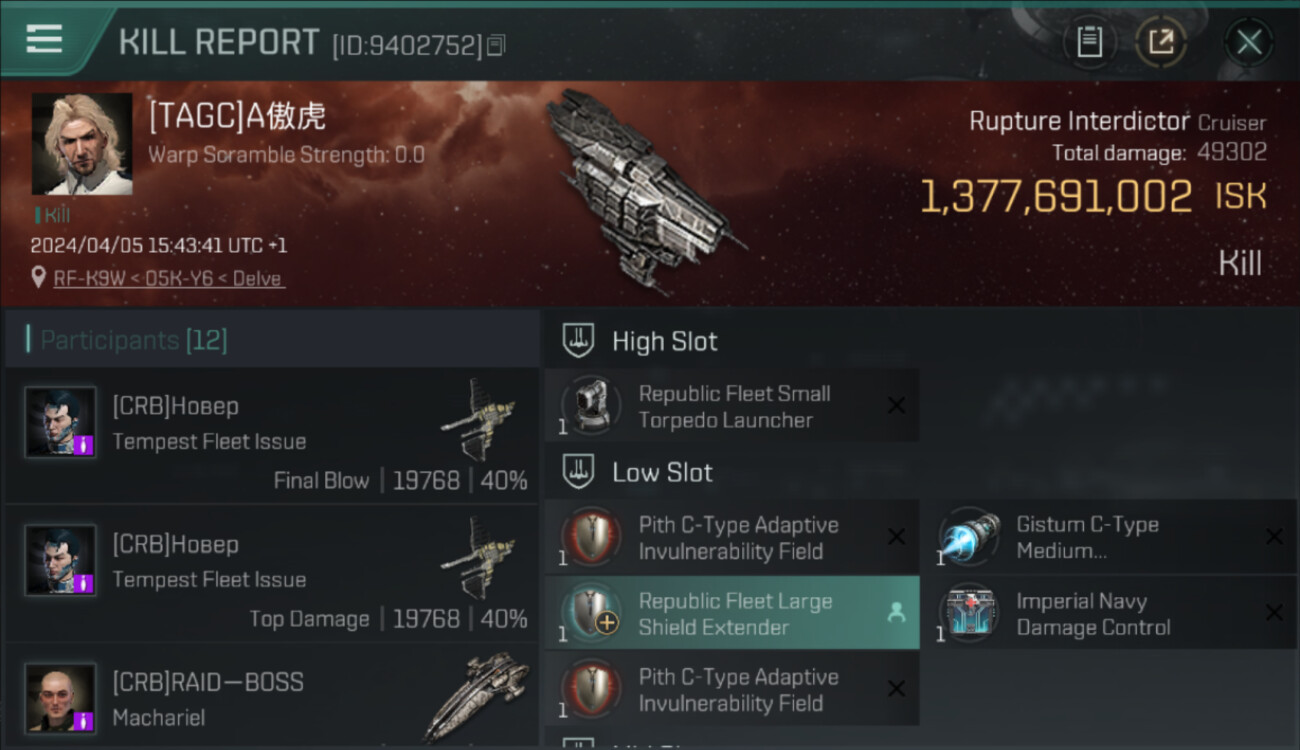The image size is (1300, 750).
Task: View the victim pilot portrait
Action: [x=82, y=144]
